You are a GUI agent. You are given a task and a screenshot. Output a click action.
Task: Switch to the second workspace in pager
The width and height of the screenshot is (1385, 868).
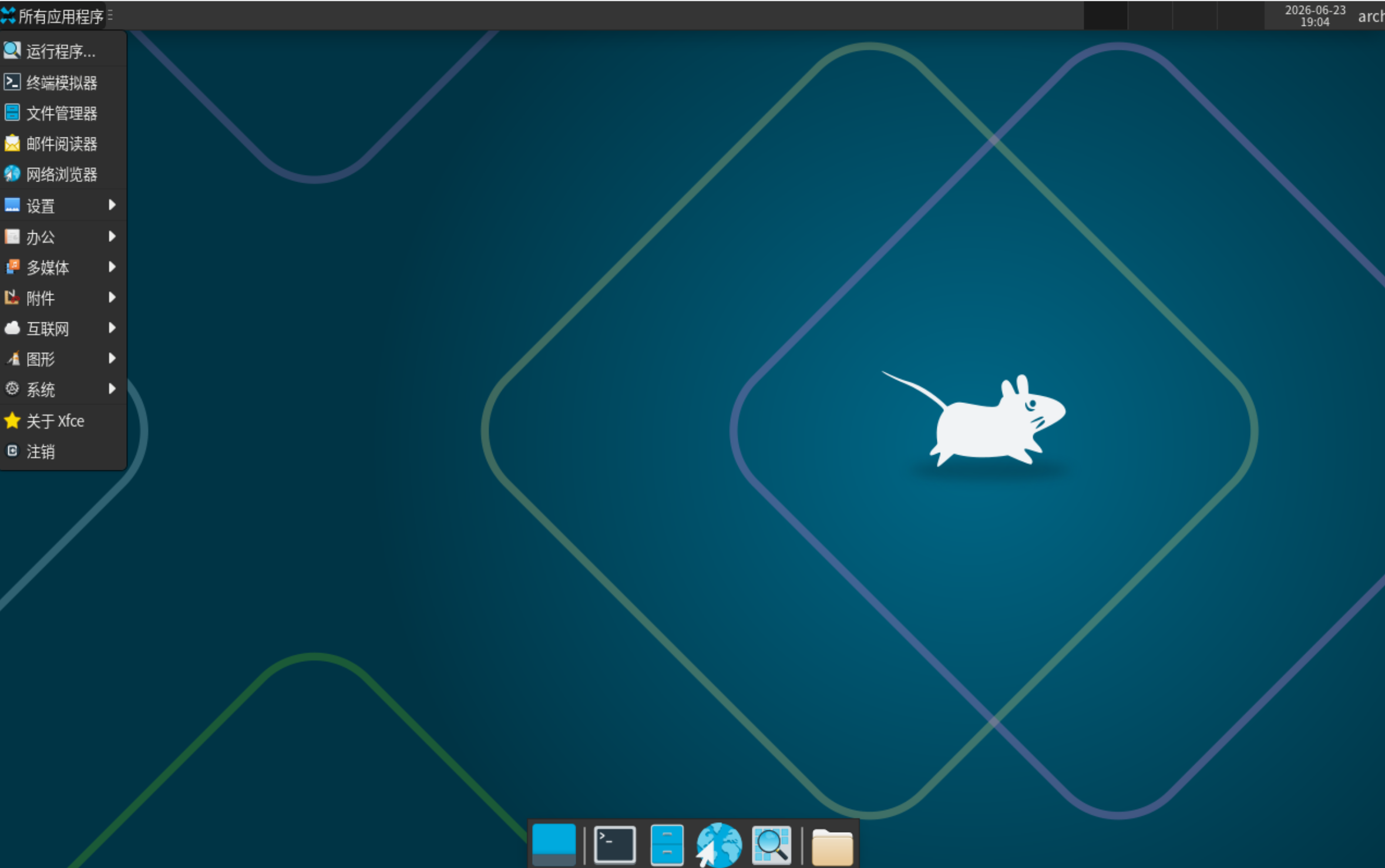(1150, 16)
